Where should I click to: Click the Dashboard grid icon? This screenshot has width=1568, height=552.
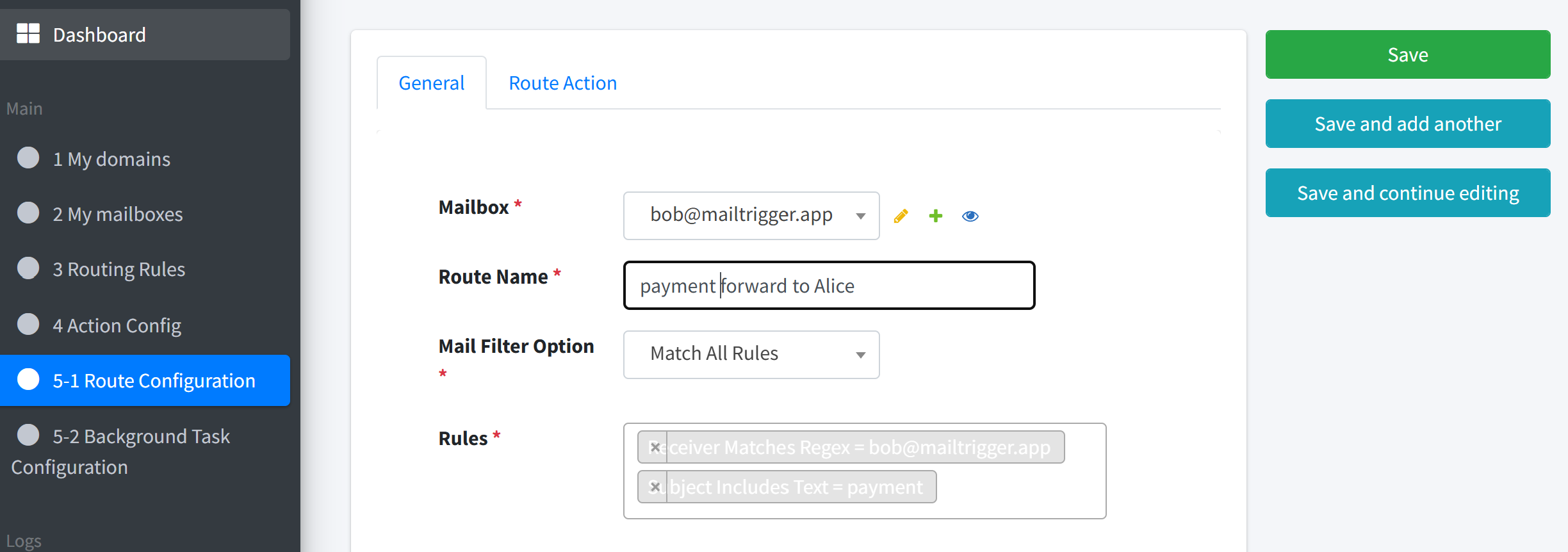(x=28, y=33)
